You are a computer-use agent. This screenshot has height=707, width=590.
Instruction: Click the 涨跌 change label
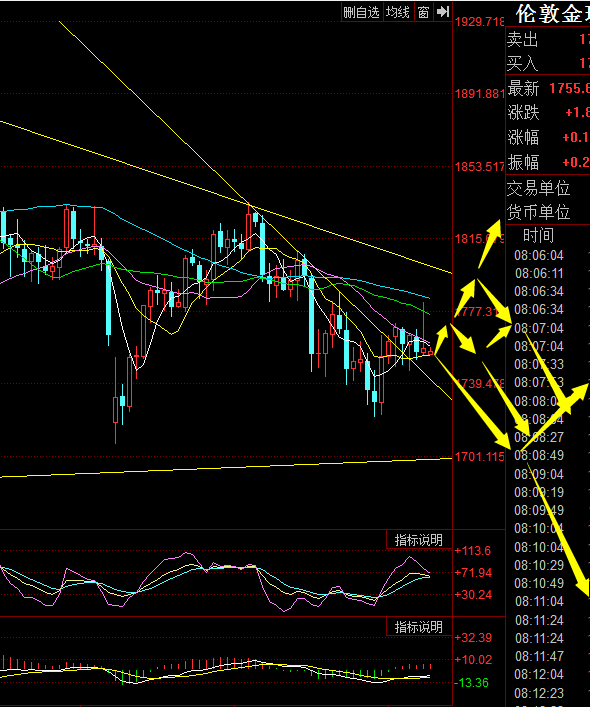(x=523, y=112)
